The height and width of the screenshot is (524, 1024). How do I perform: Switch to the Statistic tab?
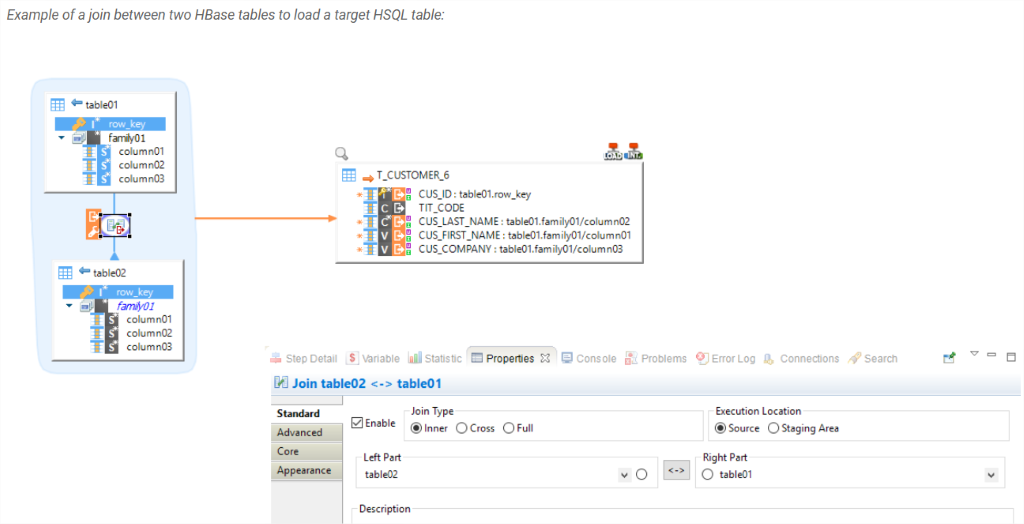[435, 358]
